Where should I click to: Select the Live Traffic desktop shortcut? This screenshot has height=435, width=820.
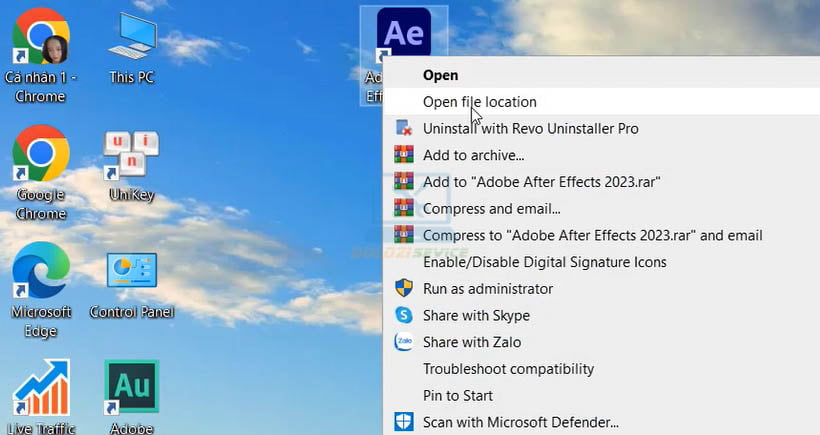(41, 397)
